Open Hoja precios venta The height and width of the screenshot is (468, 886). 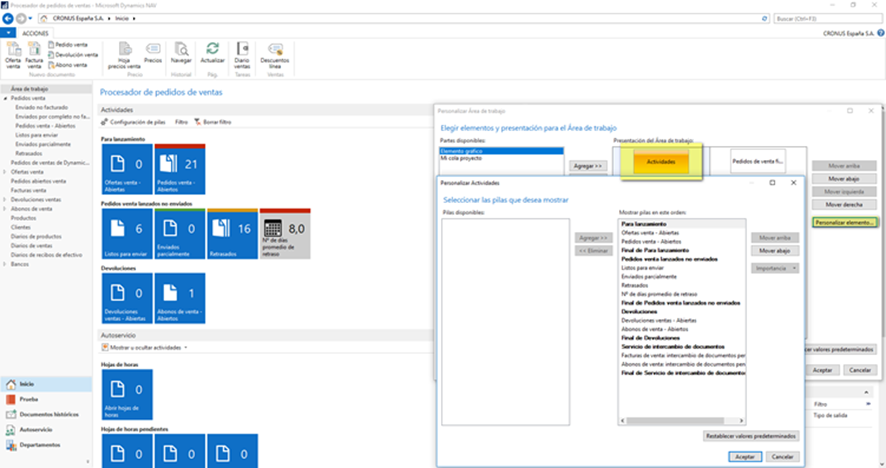pos(124,55)
